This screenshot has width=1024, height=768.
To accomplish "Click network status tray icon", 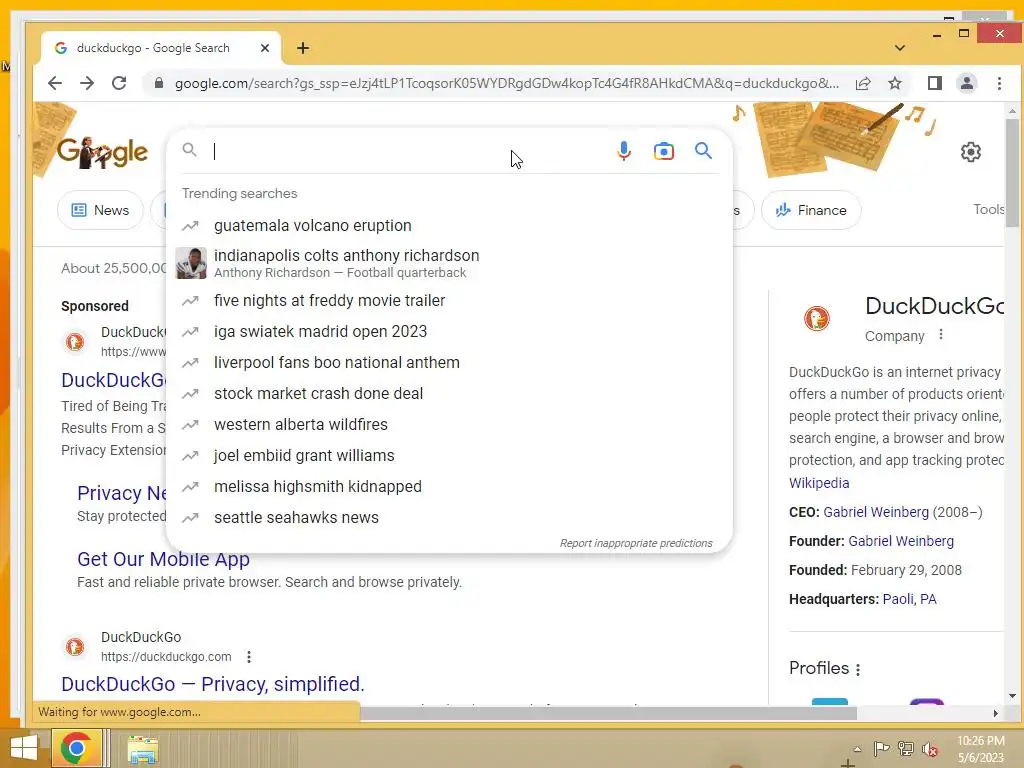I will [905, 748].
